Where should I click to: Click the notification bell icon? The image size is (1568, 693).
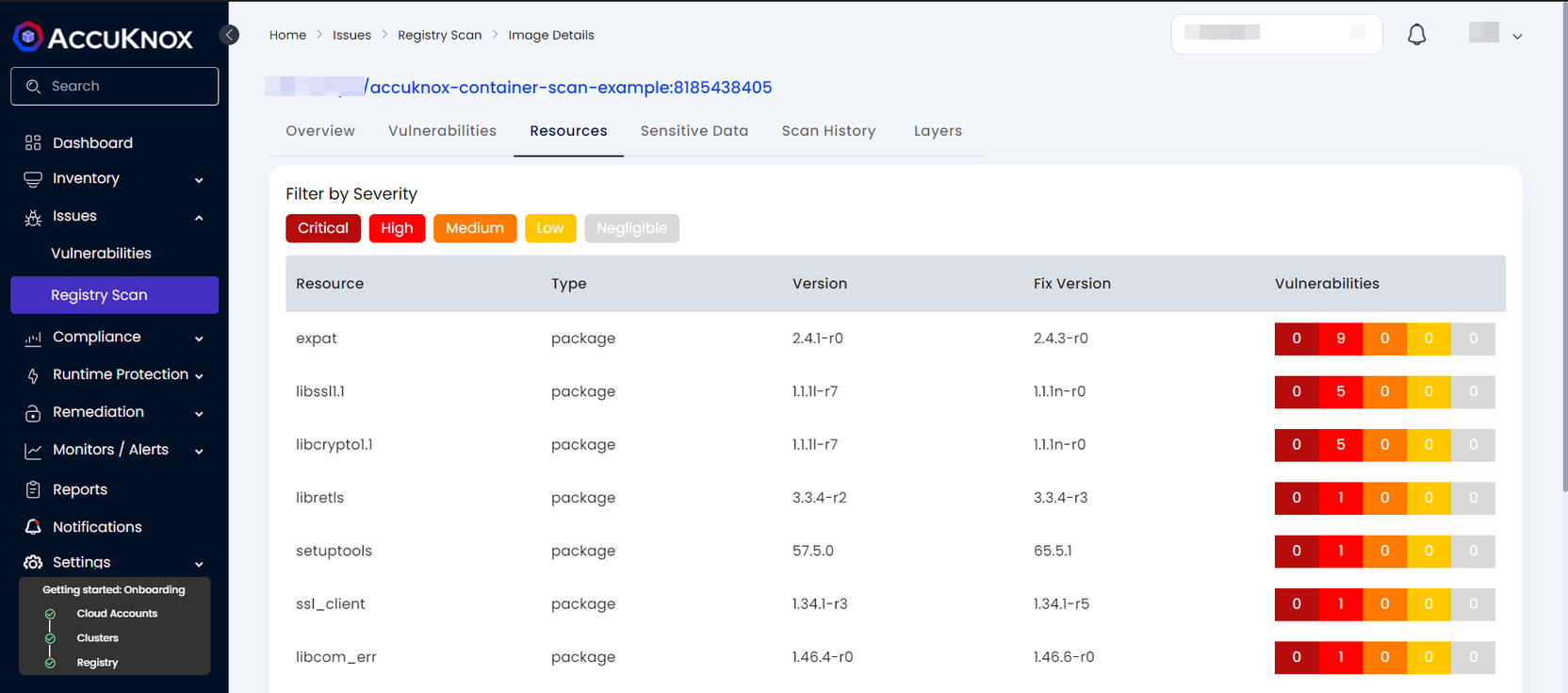coord(1416,35)
